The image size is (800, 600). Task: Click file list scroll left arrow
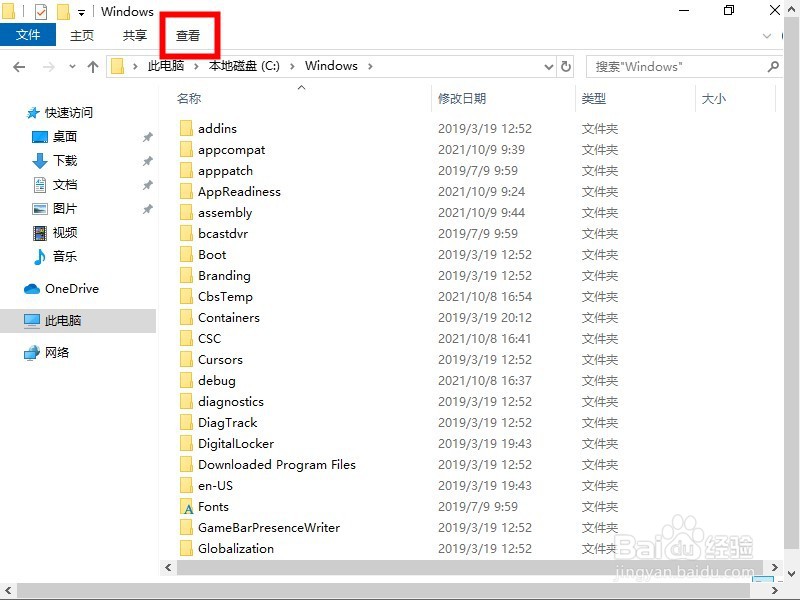pos(168,567)
